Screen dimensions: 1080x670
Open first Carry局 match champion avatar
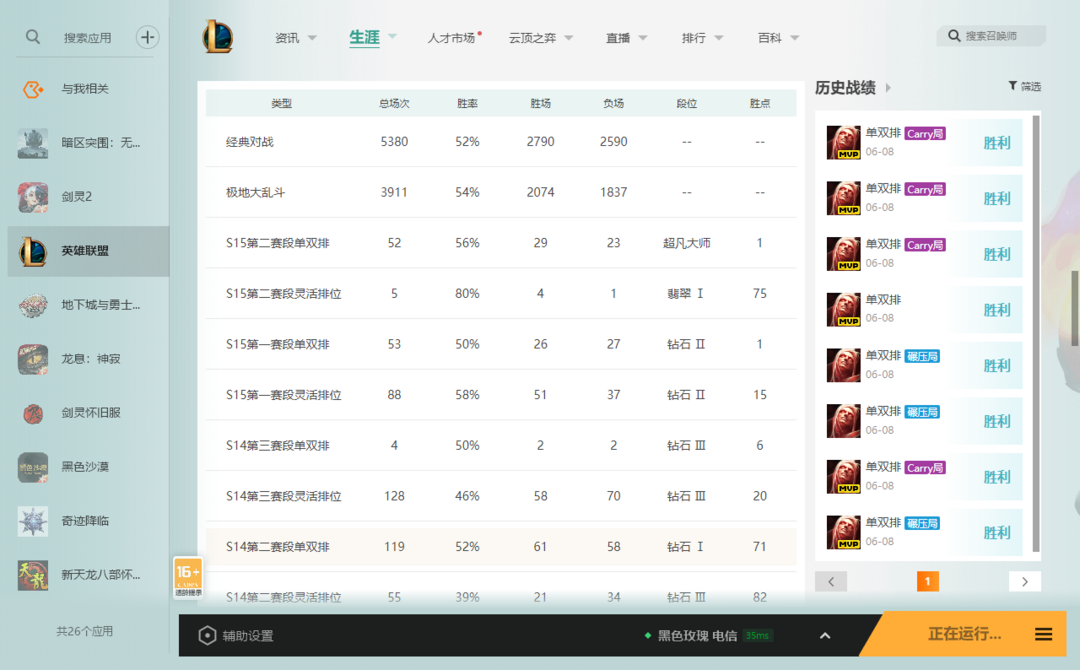click(x=844, y=143)
